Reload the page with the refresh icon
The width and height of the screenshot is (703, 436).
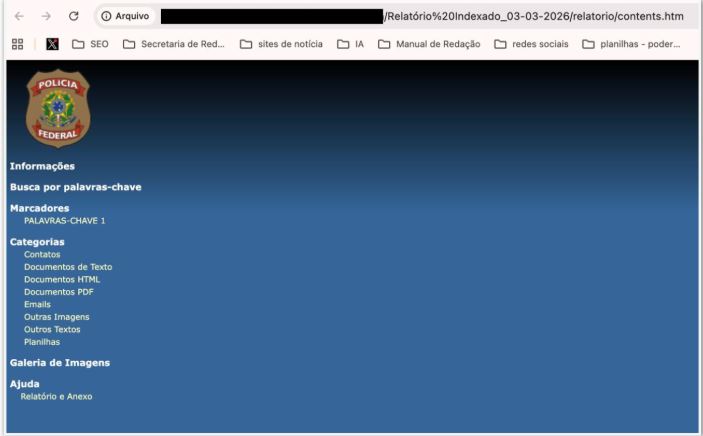[x=74, y=16]
